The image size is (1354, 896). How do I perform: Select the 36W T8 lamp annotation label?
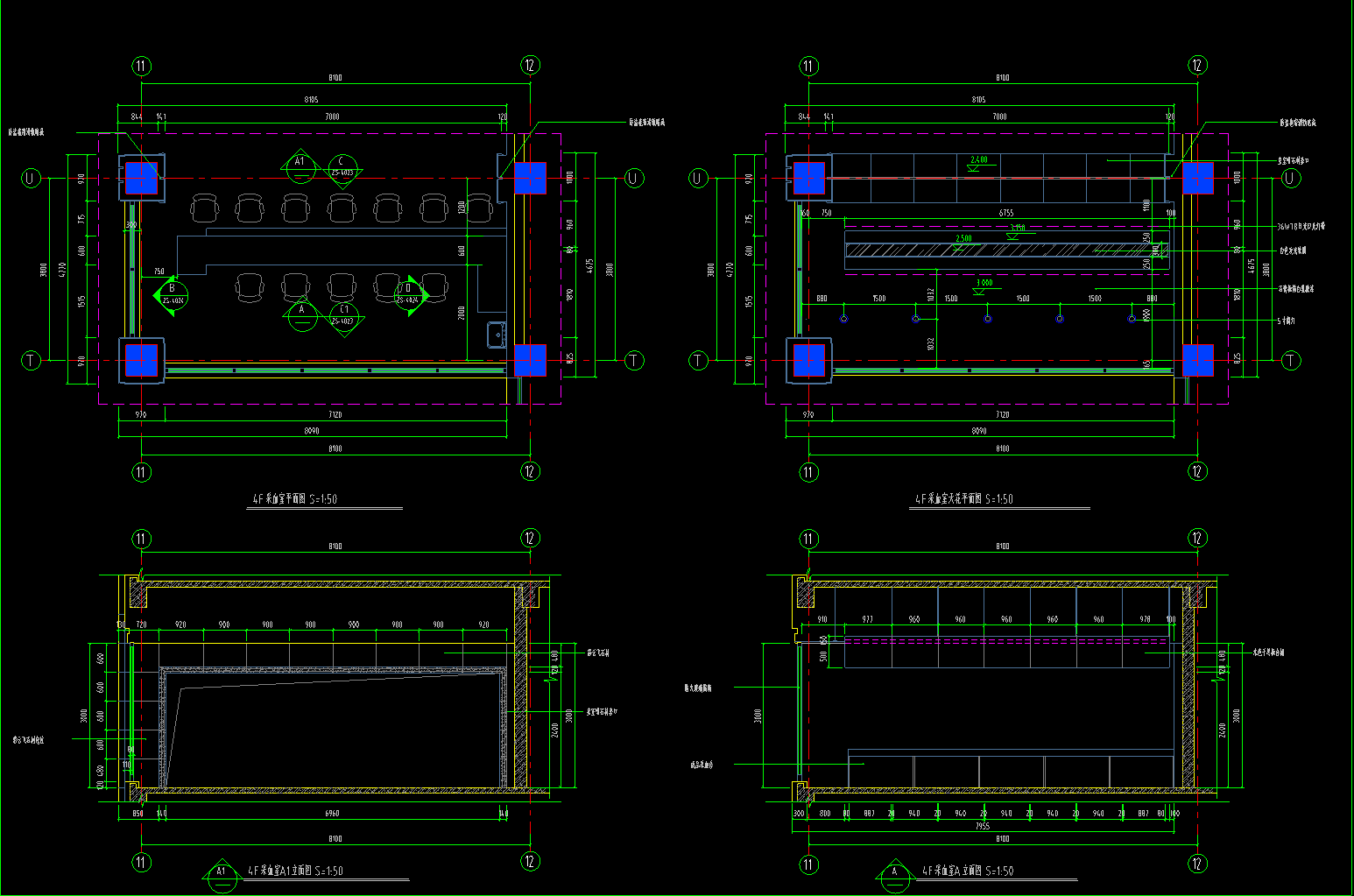pyautogui.click(x=1301, y=226)
